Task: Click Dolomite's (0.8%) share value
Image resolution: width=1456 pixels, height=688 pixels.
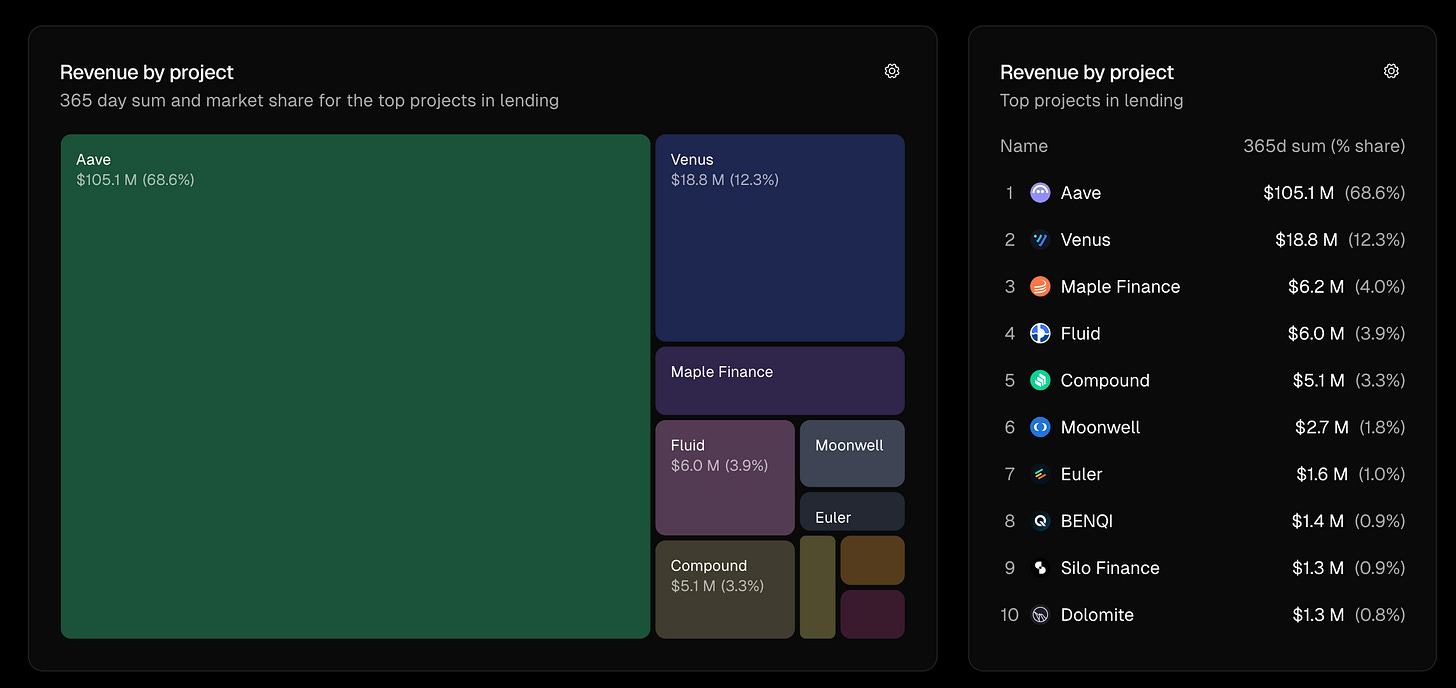Action: 1380,615
